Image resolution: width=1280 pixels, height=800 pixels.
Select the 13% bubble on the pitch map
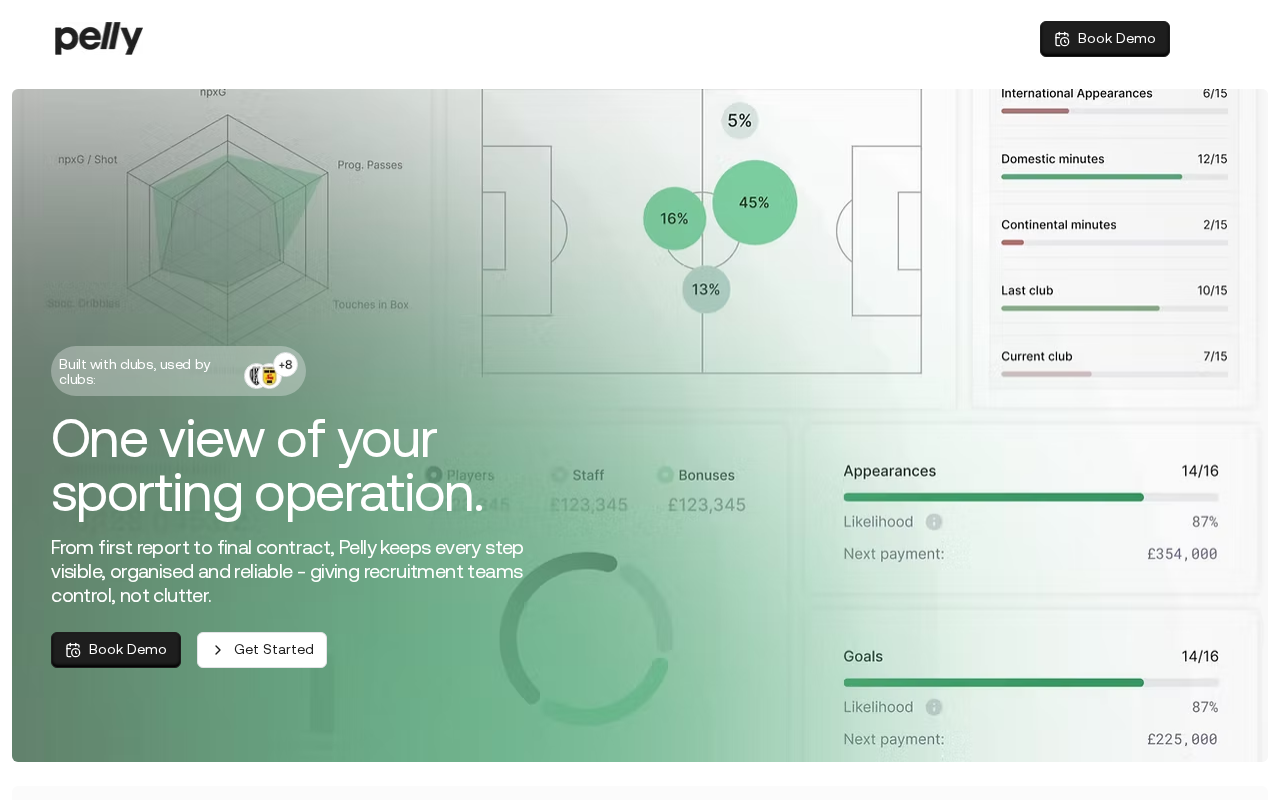click(x=706, y=289)
